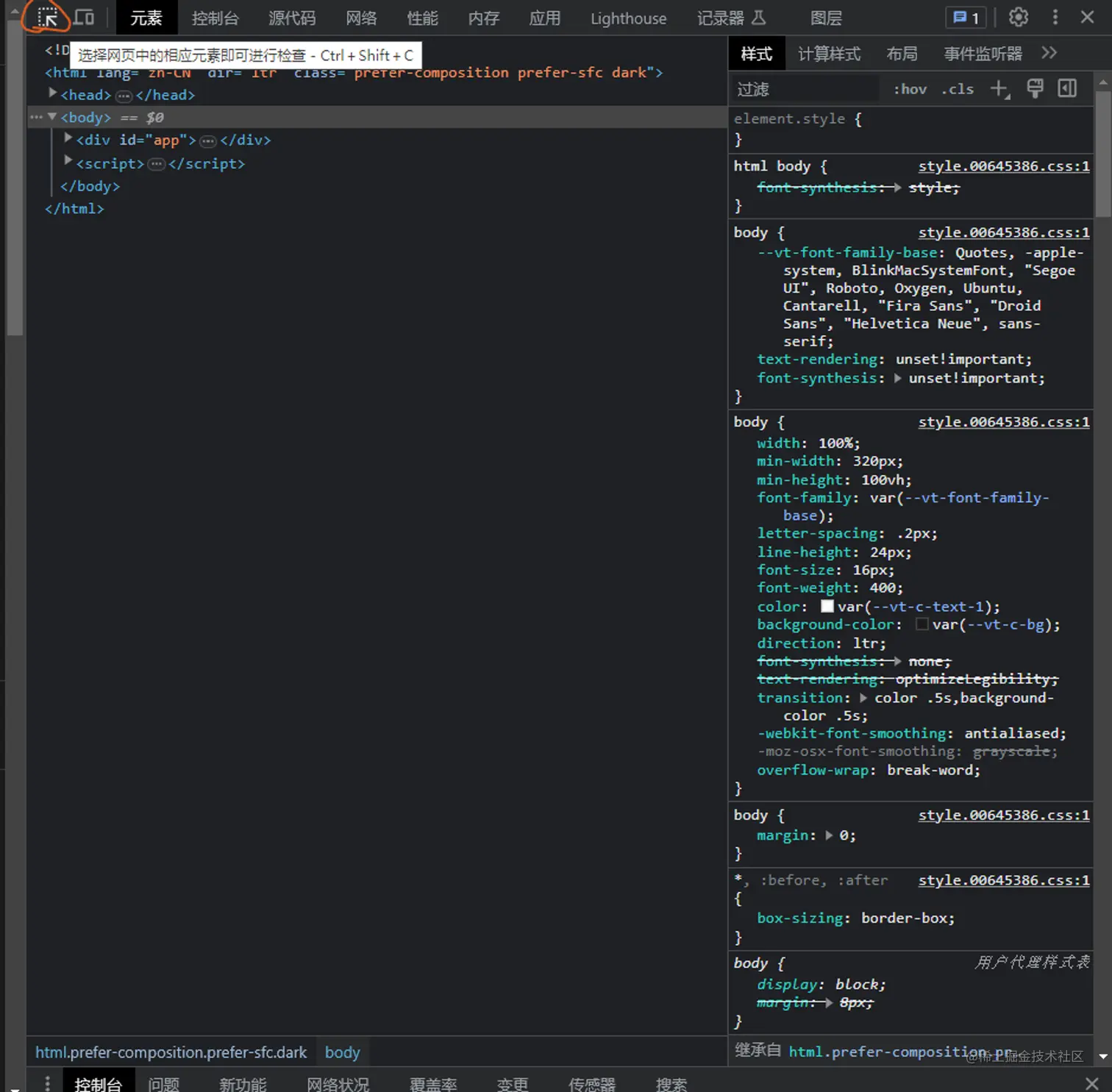Expand the margin: 0 shorthand value

pos(829,835)
